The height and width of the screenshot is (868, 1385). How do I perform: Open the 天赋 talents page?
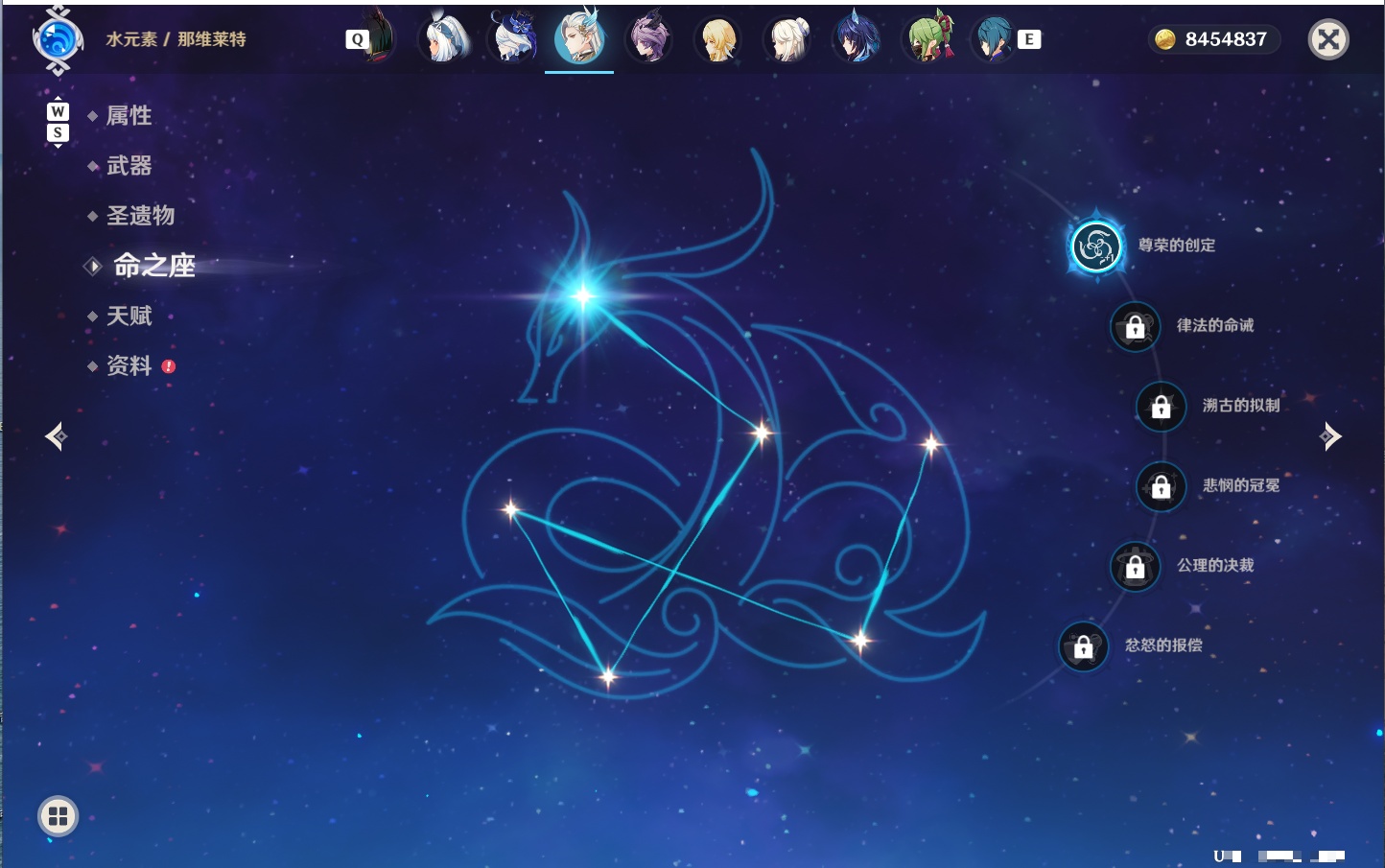click(x=129, y=316)
